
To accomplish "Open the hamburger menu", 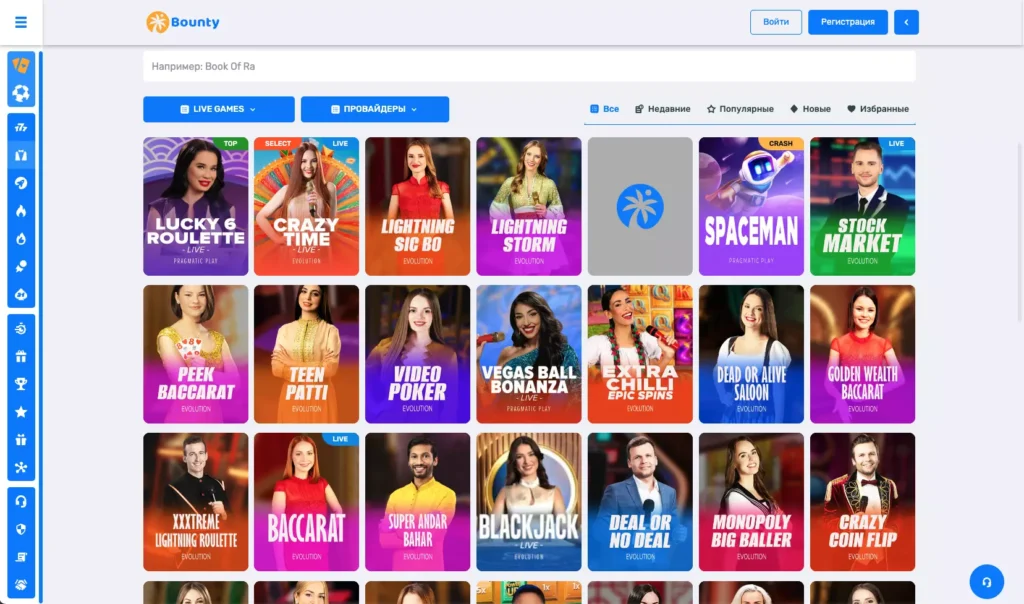I will click(x=21, y=22).
